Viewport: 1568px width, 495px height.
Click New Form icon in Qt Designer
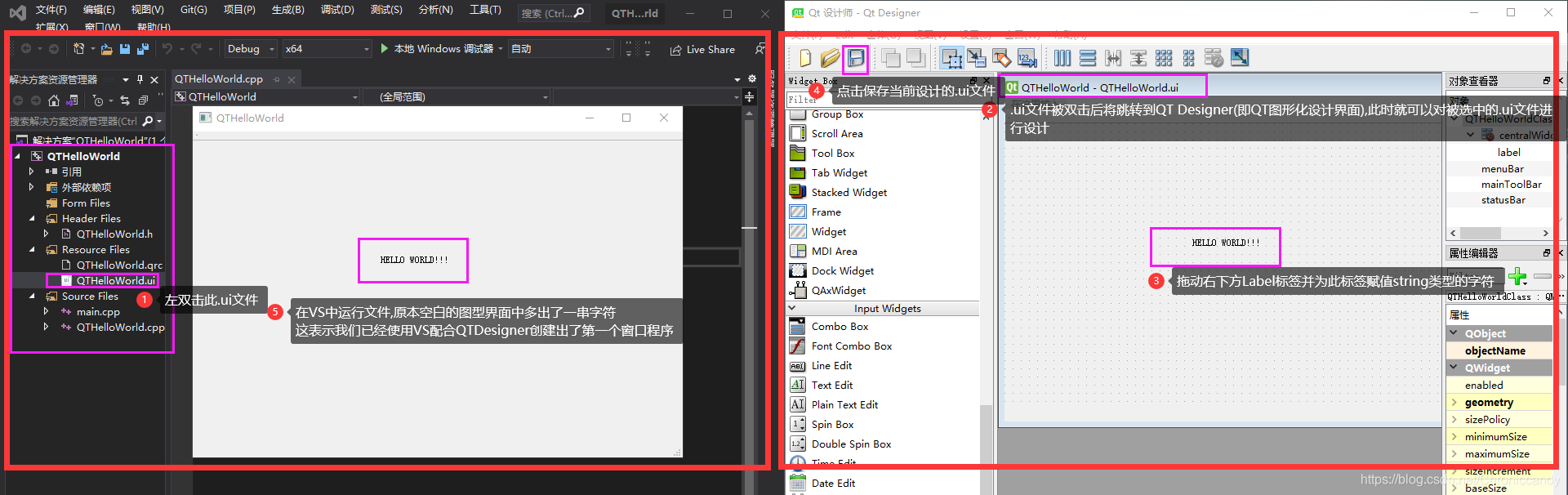click(805, 58)
